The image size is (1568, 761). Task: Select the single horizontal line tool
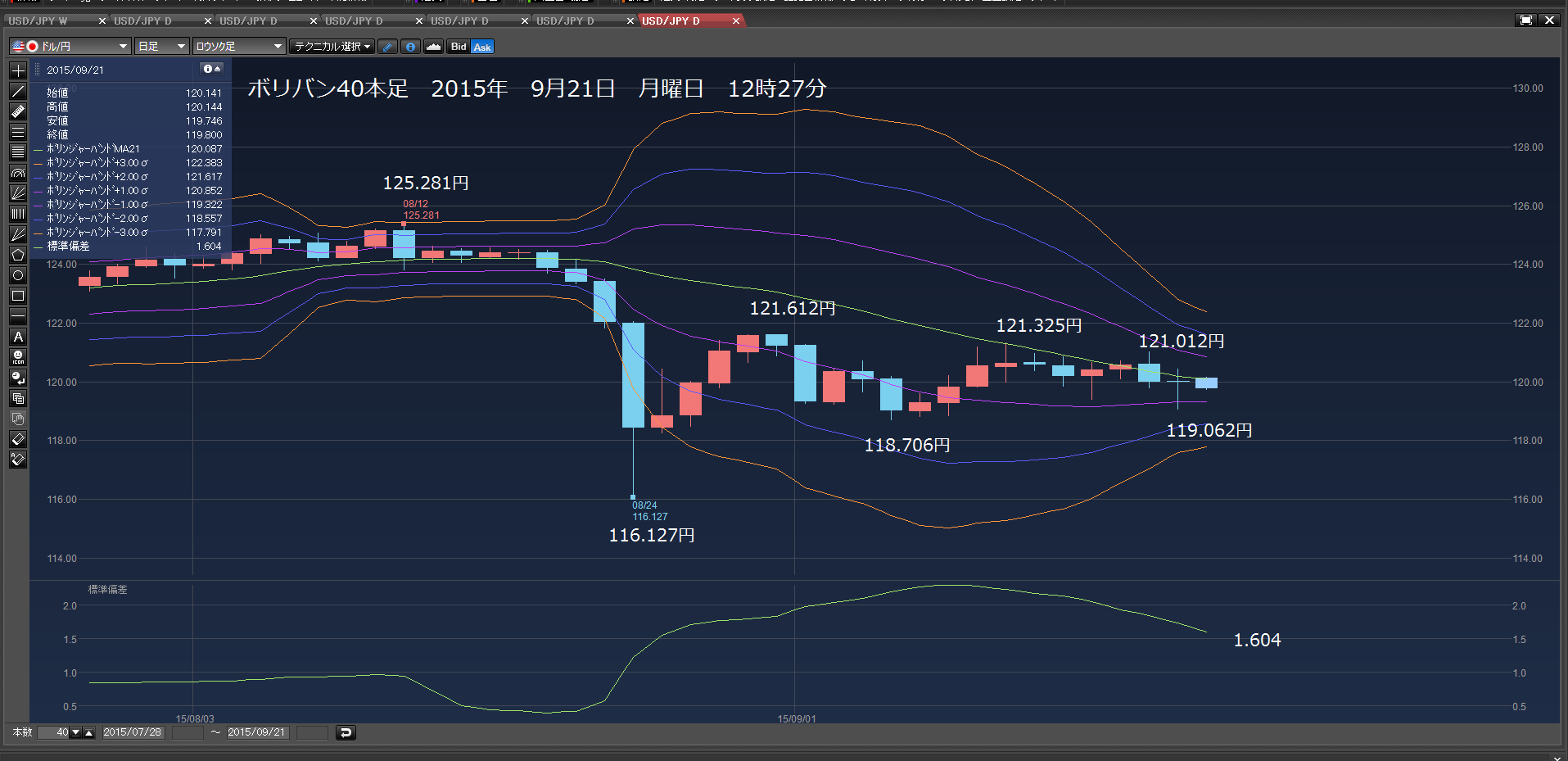click(18, 316)
